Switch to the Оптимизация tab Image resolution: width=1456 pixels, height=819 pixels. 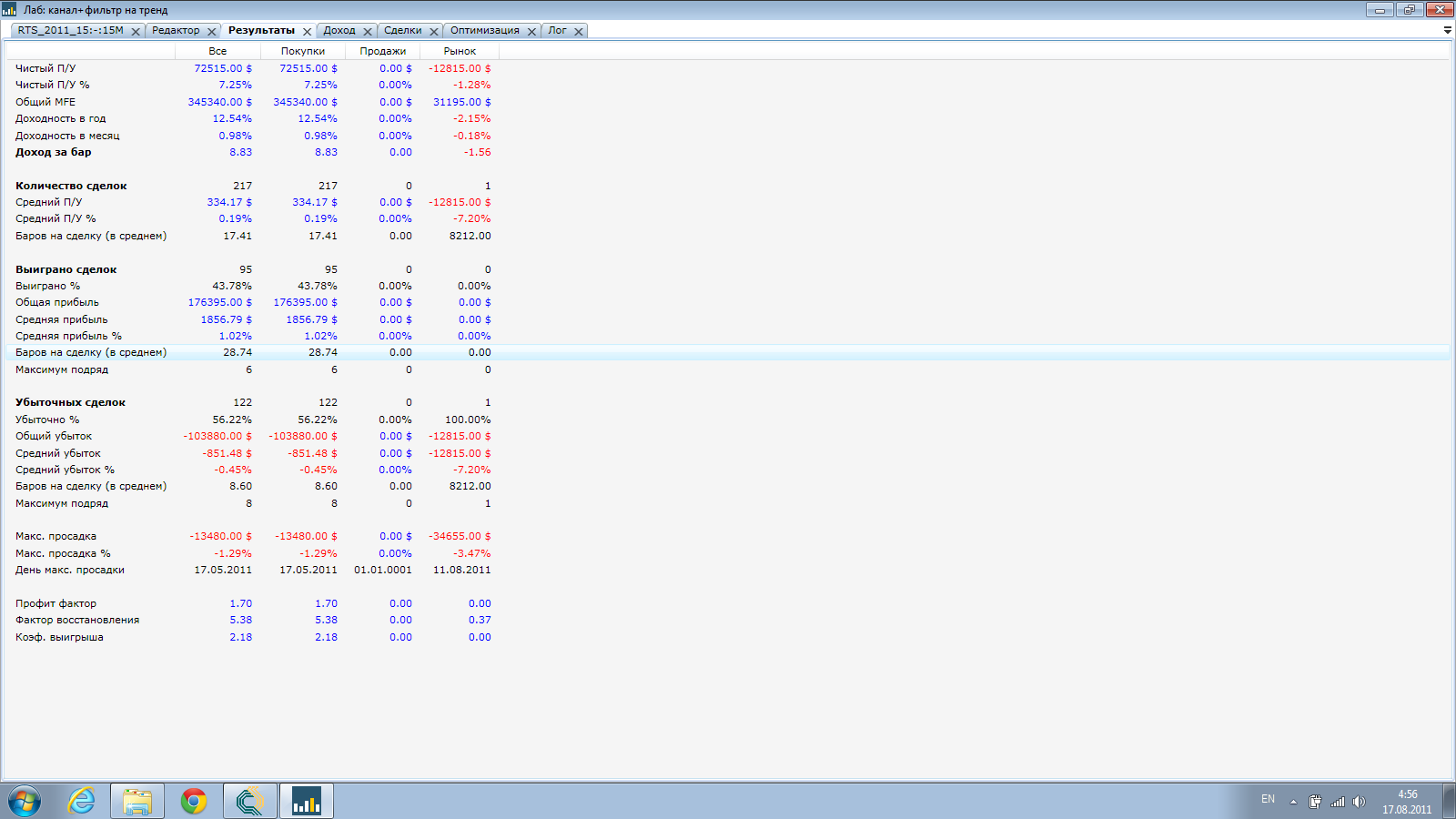click(x=484, y=30)
